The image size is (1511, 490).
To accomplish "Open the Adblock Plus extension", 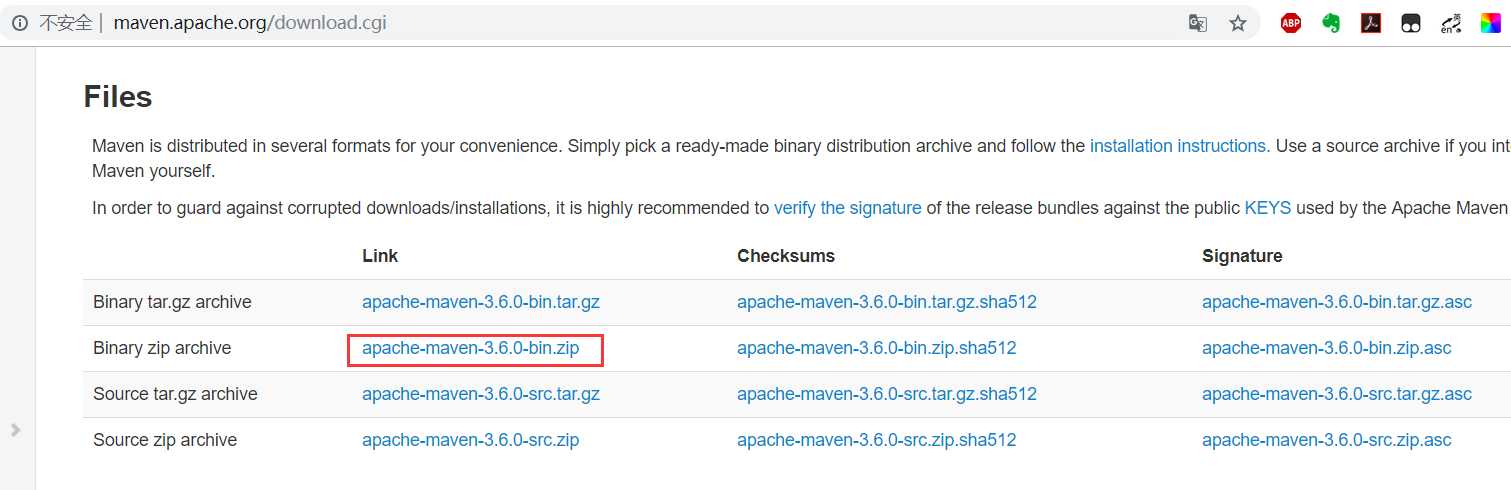I will pyautogui.click(x=1291, y=23).
